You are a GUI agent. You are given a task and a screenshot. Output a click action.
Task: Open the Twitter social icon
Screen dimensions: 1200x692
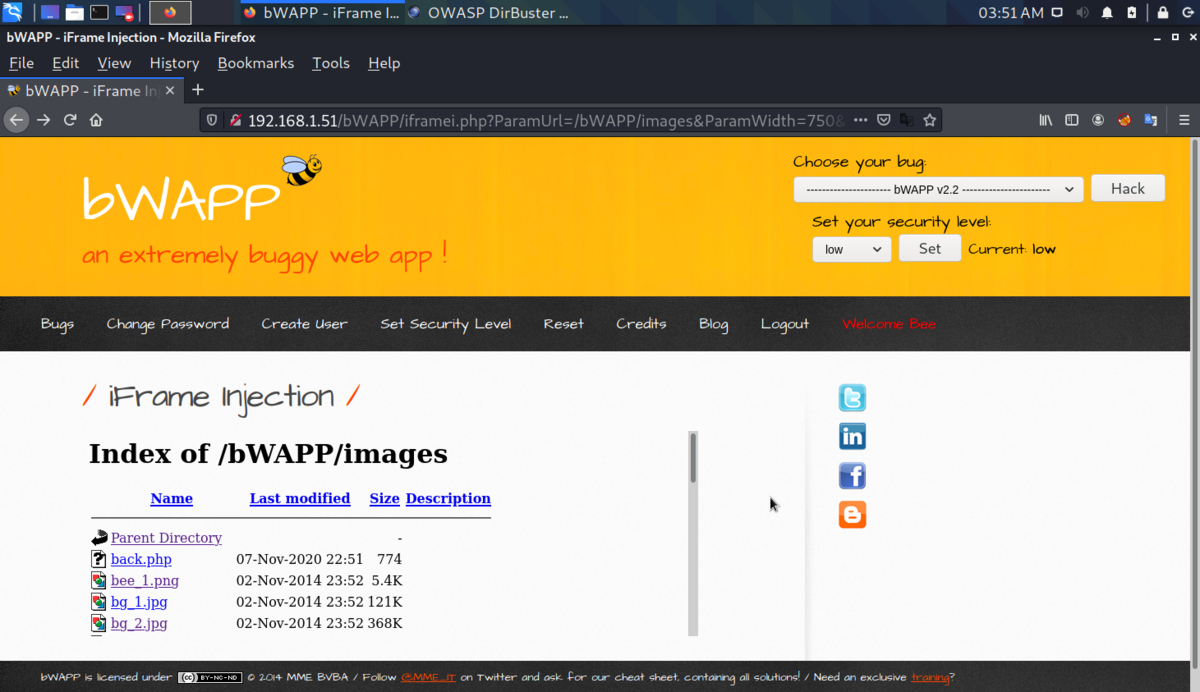852,398
